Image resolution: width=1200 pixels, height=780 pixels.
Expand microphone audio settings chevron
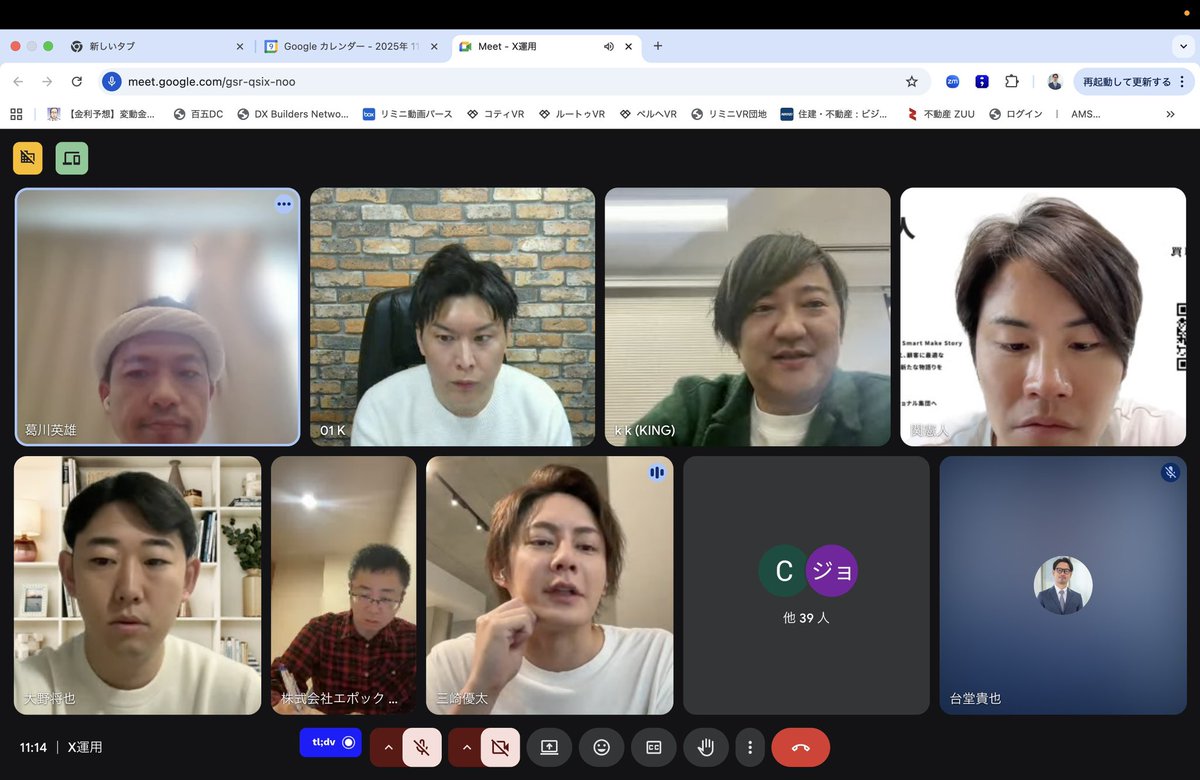point(389,747)
